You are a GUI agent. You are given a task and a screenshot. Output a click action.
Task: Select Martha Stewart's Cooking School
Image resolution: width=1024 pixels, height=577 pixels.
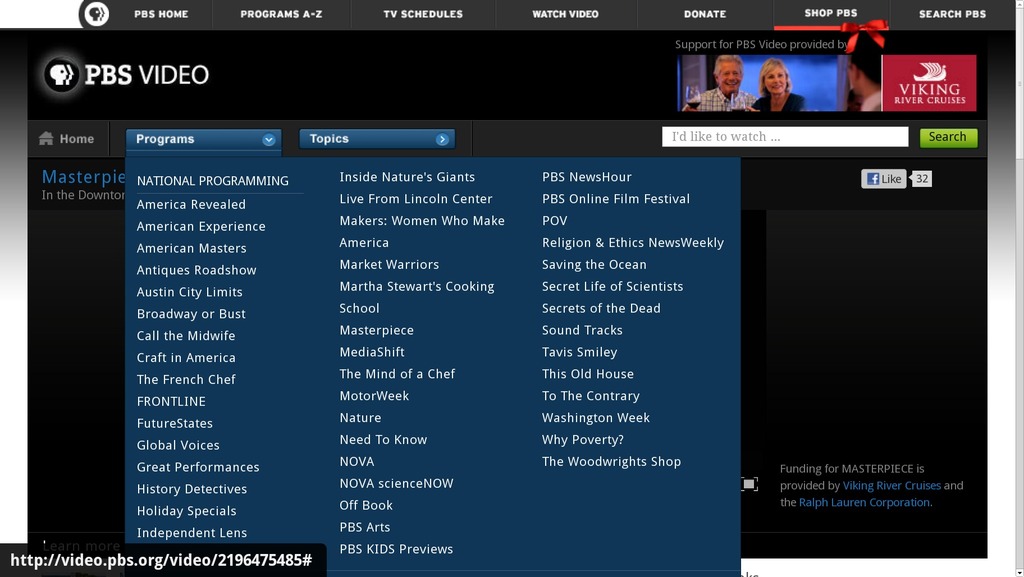417,297
